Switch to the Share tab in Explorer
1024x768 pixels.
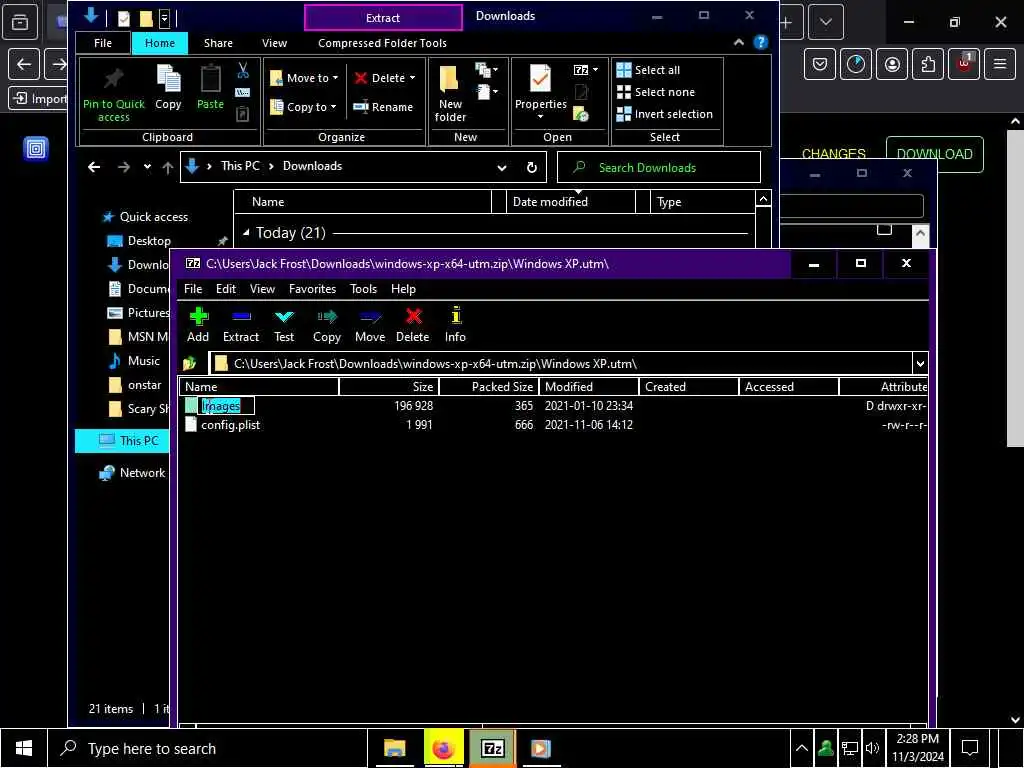click(218, 43)
